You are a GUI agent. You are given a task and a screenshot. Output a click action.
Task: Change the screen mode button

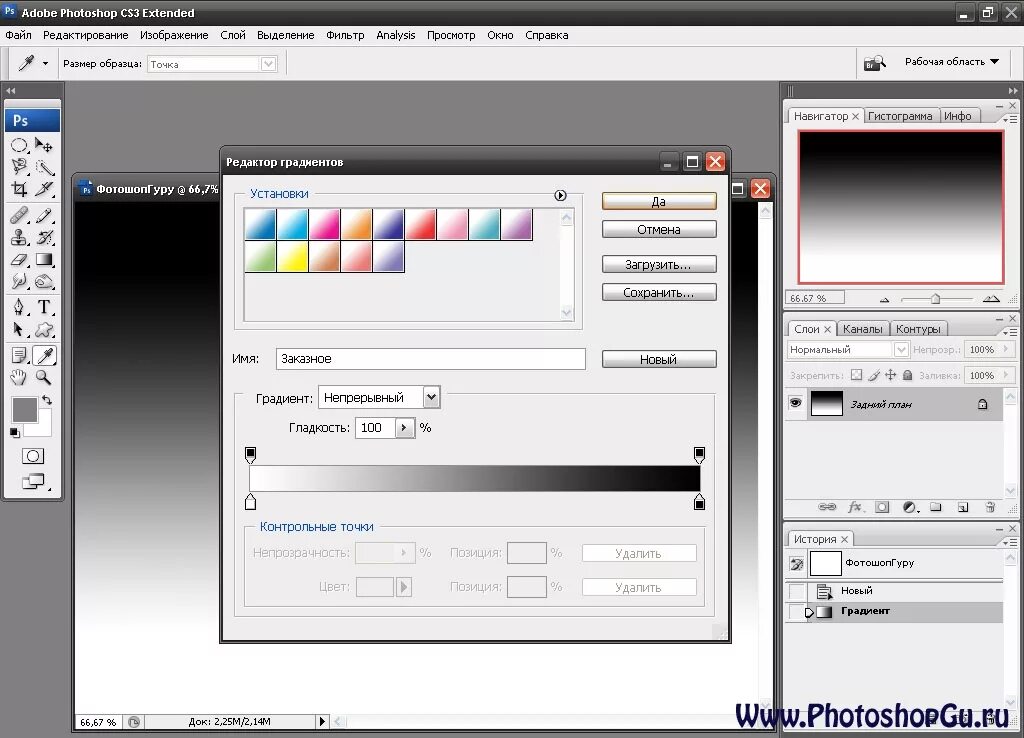pos(33,482)
